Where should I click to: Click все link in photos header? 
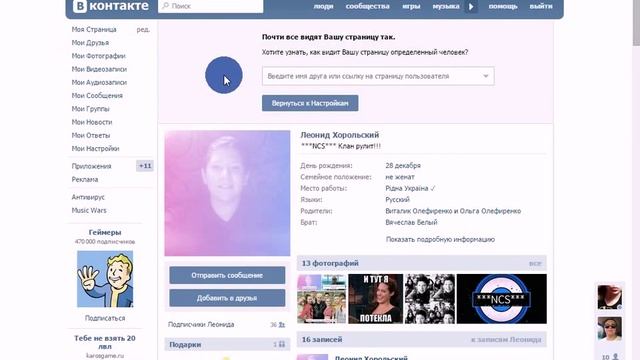(x=535, y=264)
